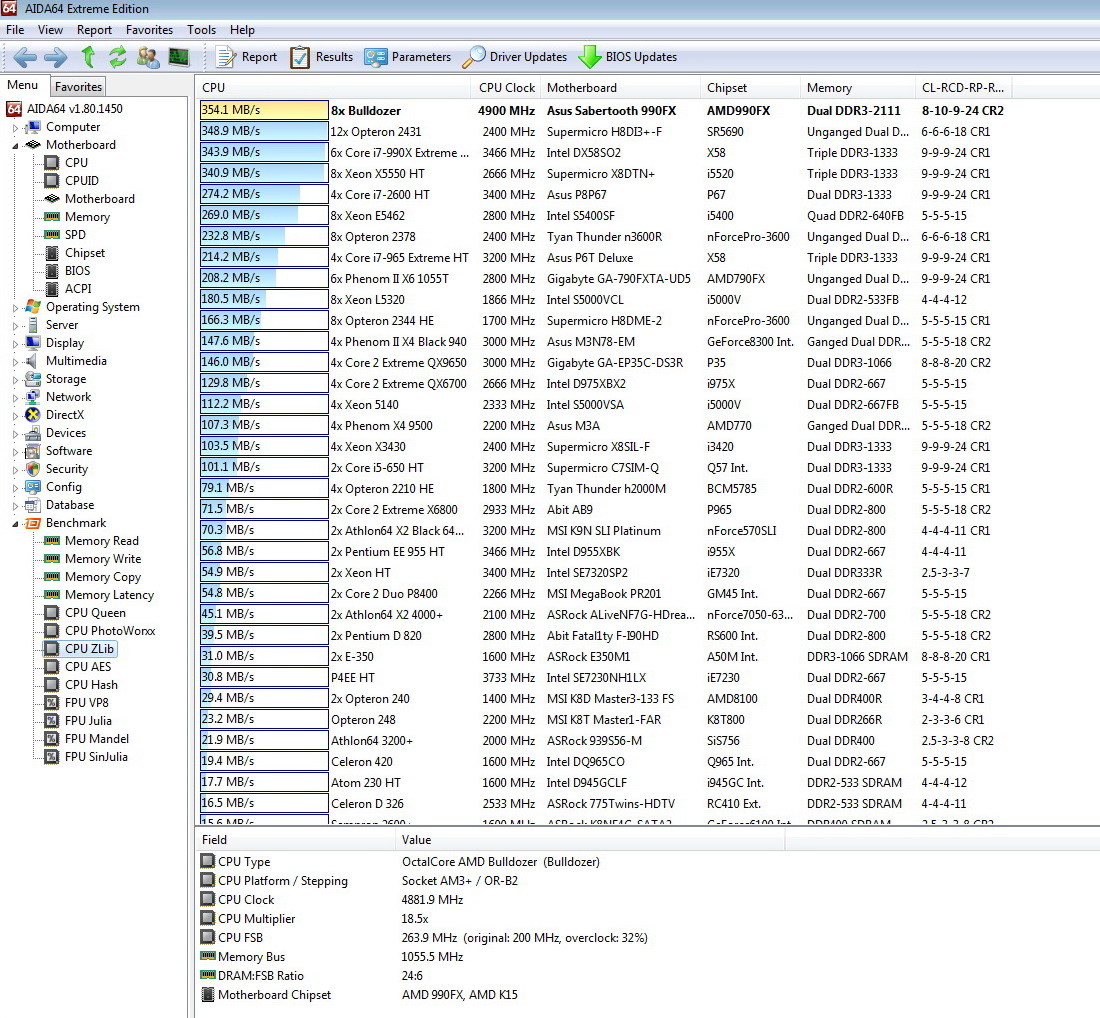Open the Results toolbar button
1100x1018 pixels.
[x=321, y=57]
